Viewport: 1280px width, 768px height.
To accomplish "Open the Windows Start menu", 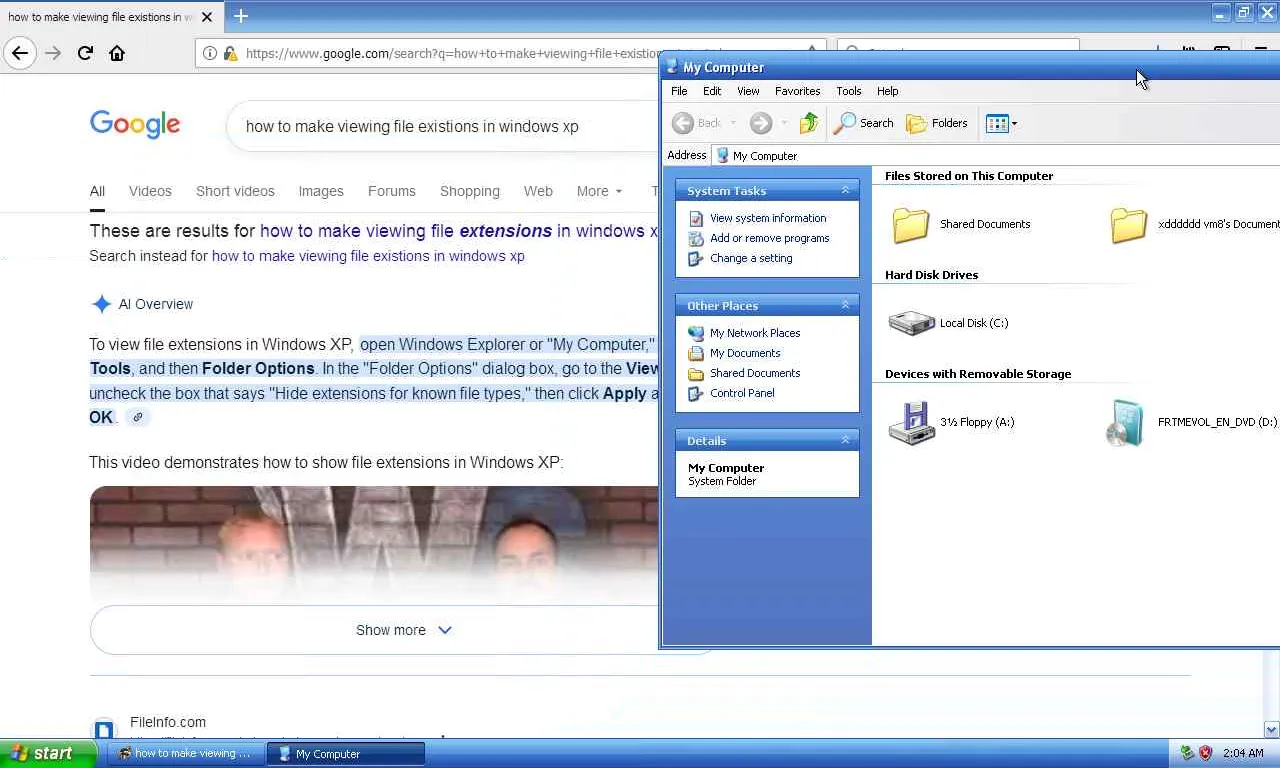I will (x=48, y=754).
